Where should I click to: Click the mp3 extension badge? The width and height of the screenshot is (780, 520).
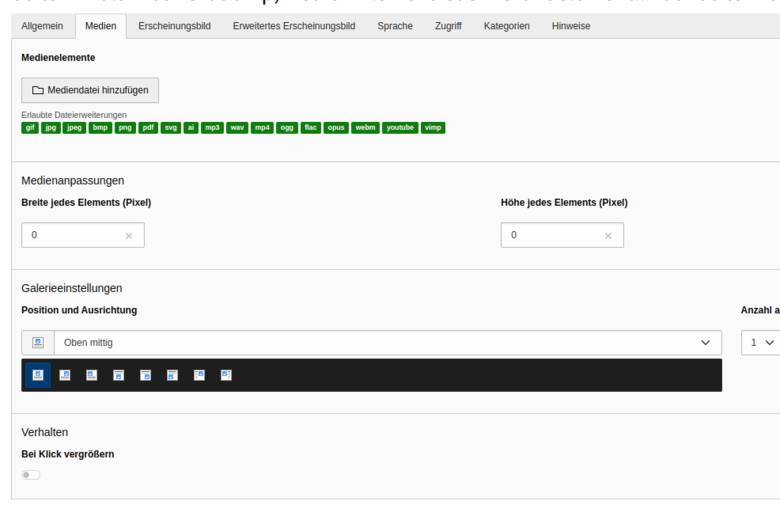point(212,128)
